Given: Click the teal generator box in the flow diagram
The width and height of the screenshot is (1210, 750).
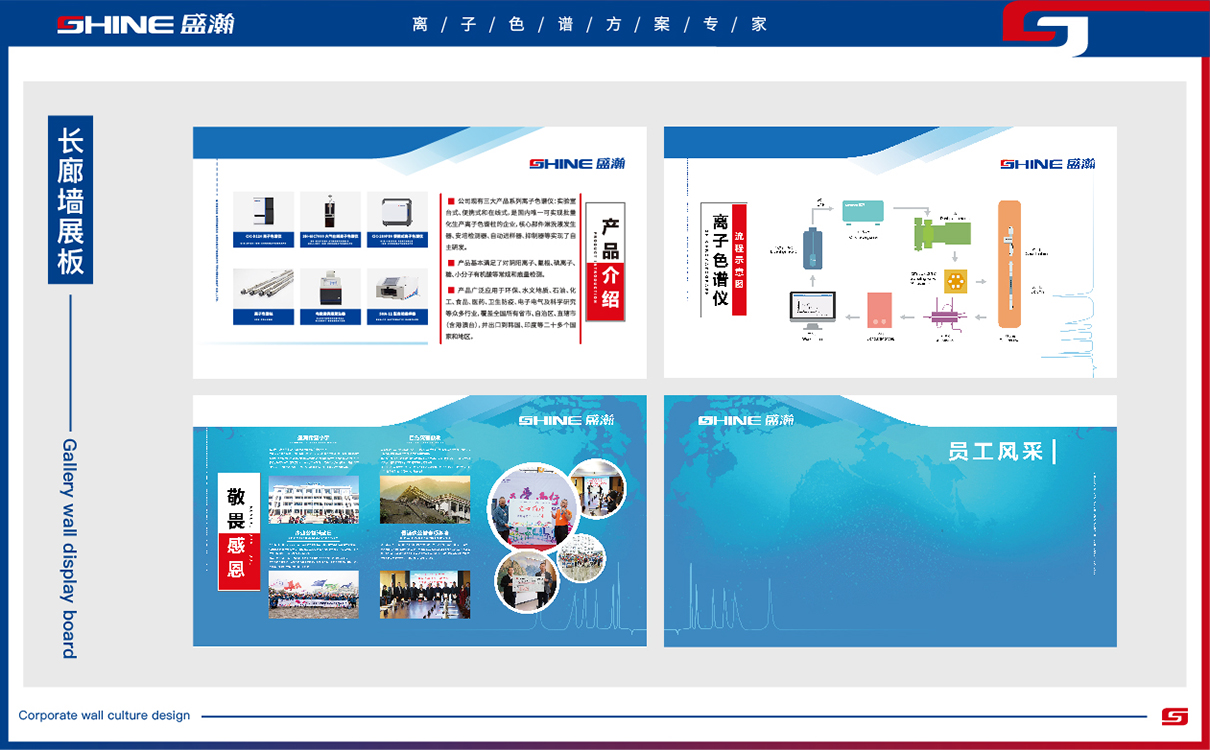Looking at the screenshot, I should coord(862,211).
